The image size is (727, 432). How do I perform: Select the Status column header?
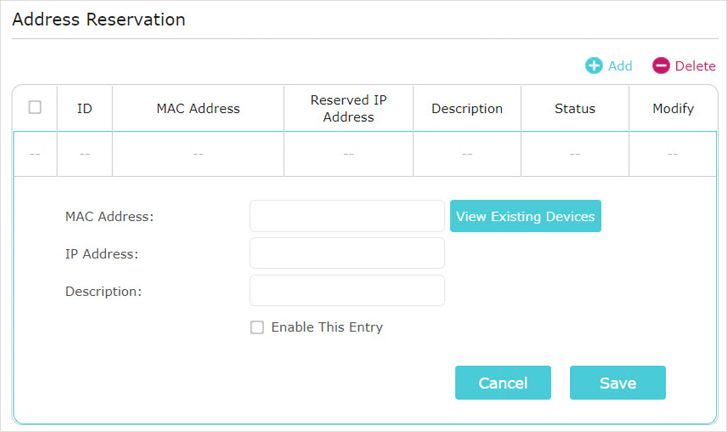[575, 108]
